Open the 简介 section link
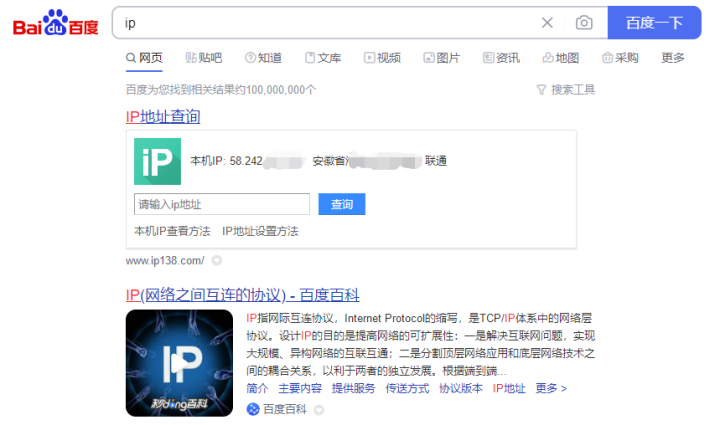 coord(257,388)
